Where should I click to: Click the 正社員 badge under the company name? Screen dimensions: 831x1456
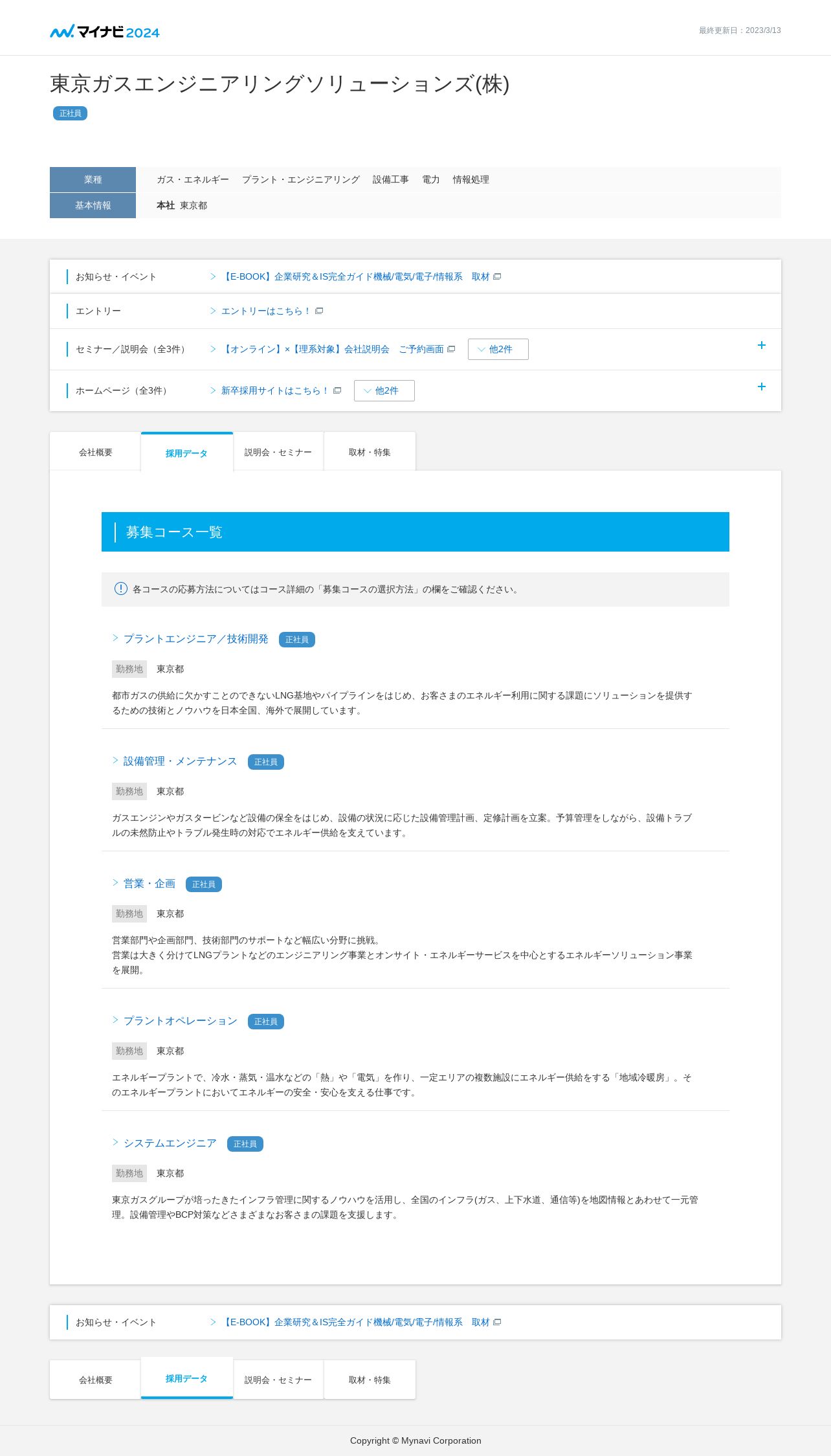pos(70,113)
